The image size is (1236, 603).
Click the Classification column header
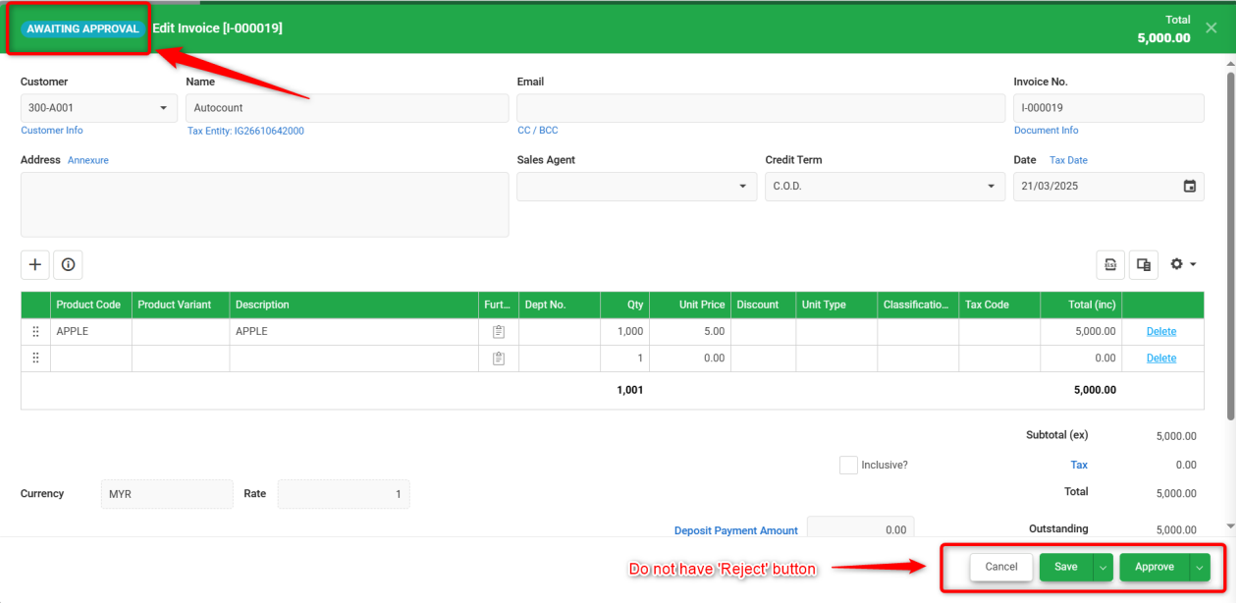[x=918, y=305]
